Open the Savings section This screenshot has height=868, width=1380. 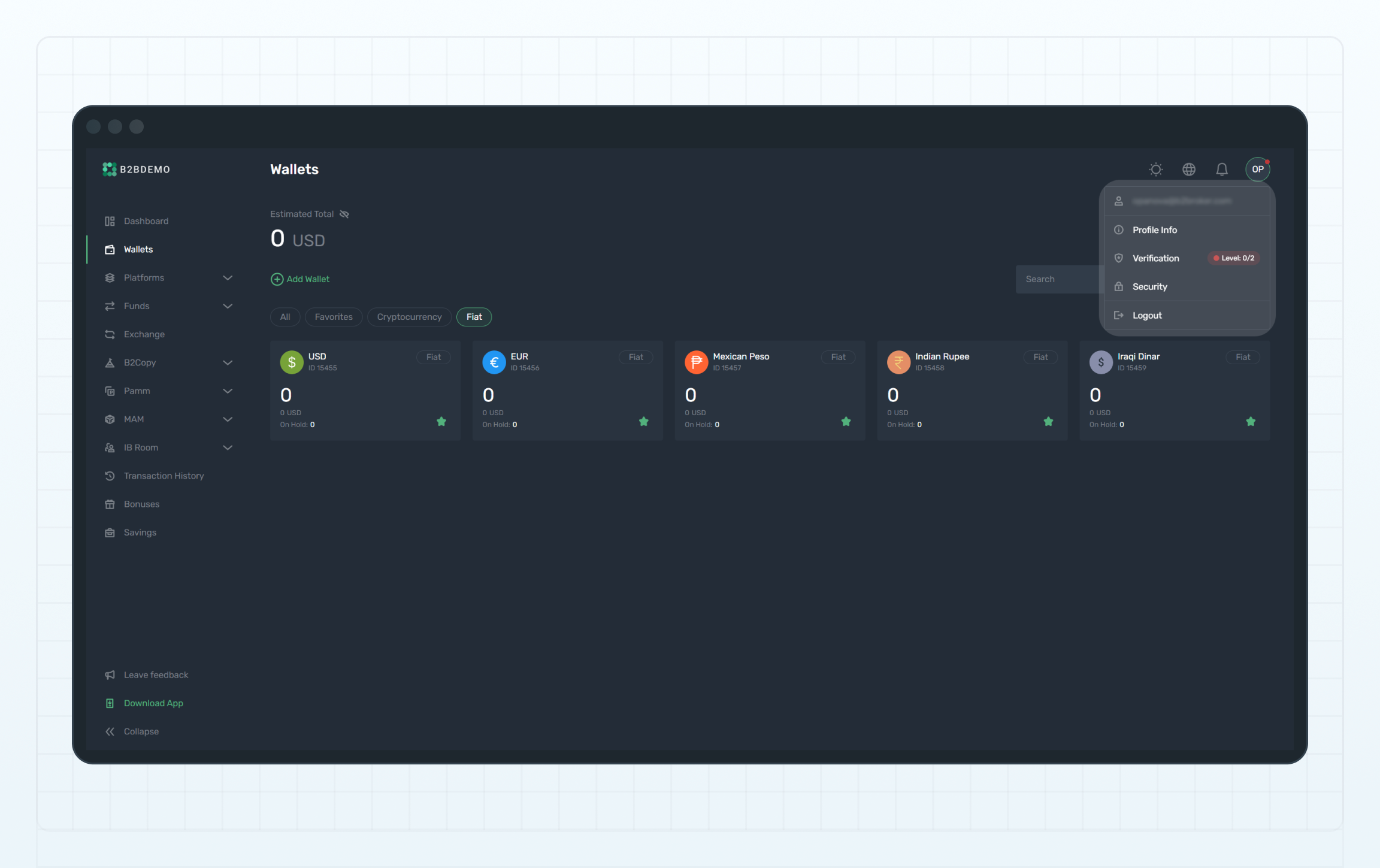140,532
